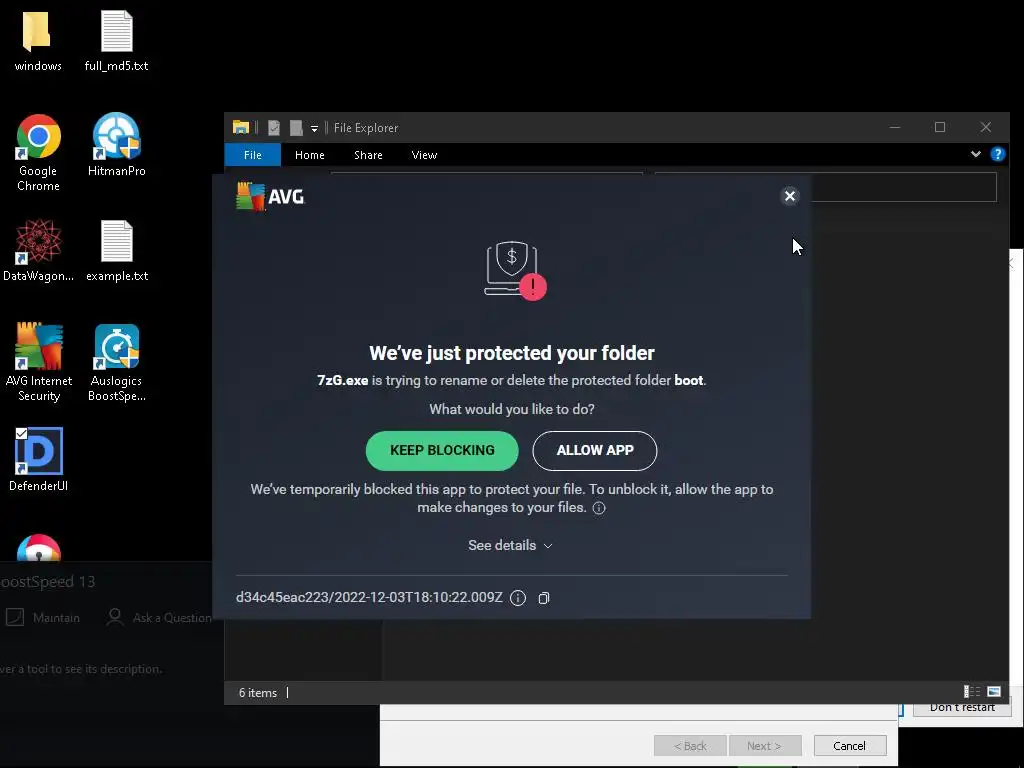Open example.txt file on desktop
Image resolution: width=1024 pixels, height=768 pixels.
click(117, 251)
